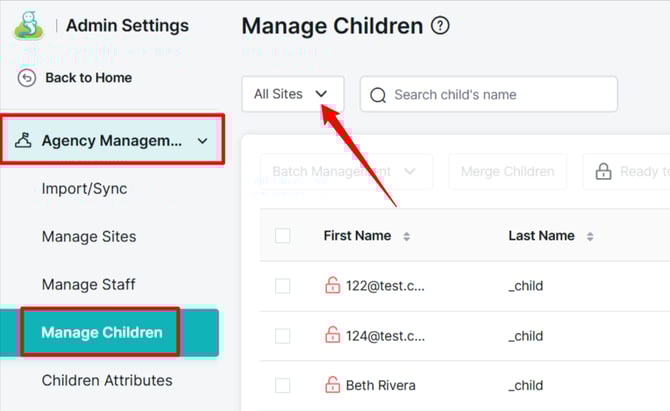Open the Batch Management dropdown
This screenshot has height=411, width=670.
pos(345,171)
